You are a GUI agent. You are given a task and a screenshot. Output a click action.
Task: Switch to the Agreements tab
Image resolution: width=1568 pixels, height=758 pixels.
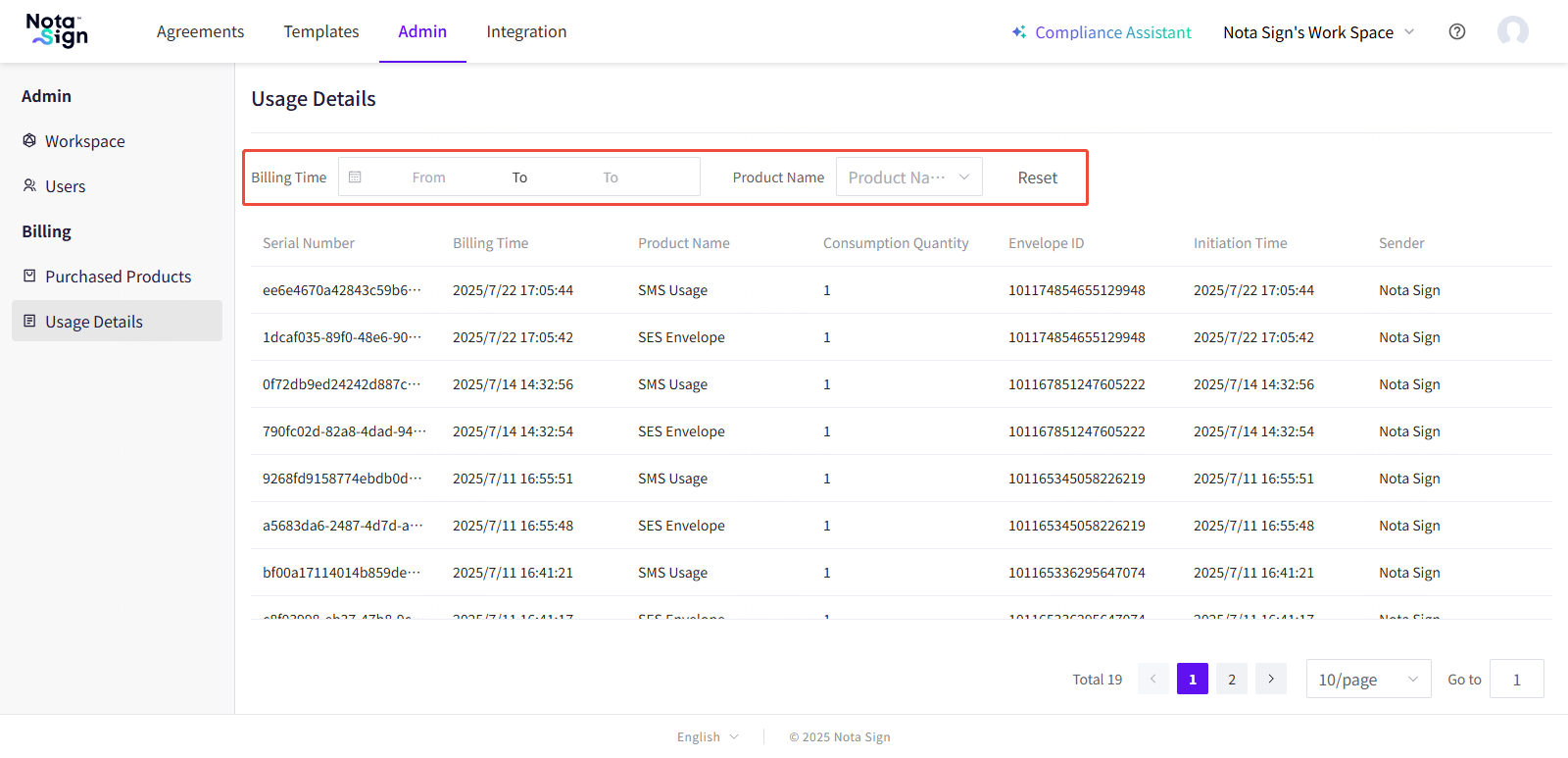coord(200,31)
